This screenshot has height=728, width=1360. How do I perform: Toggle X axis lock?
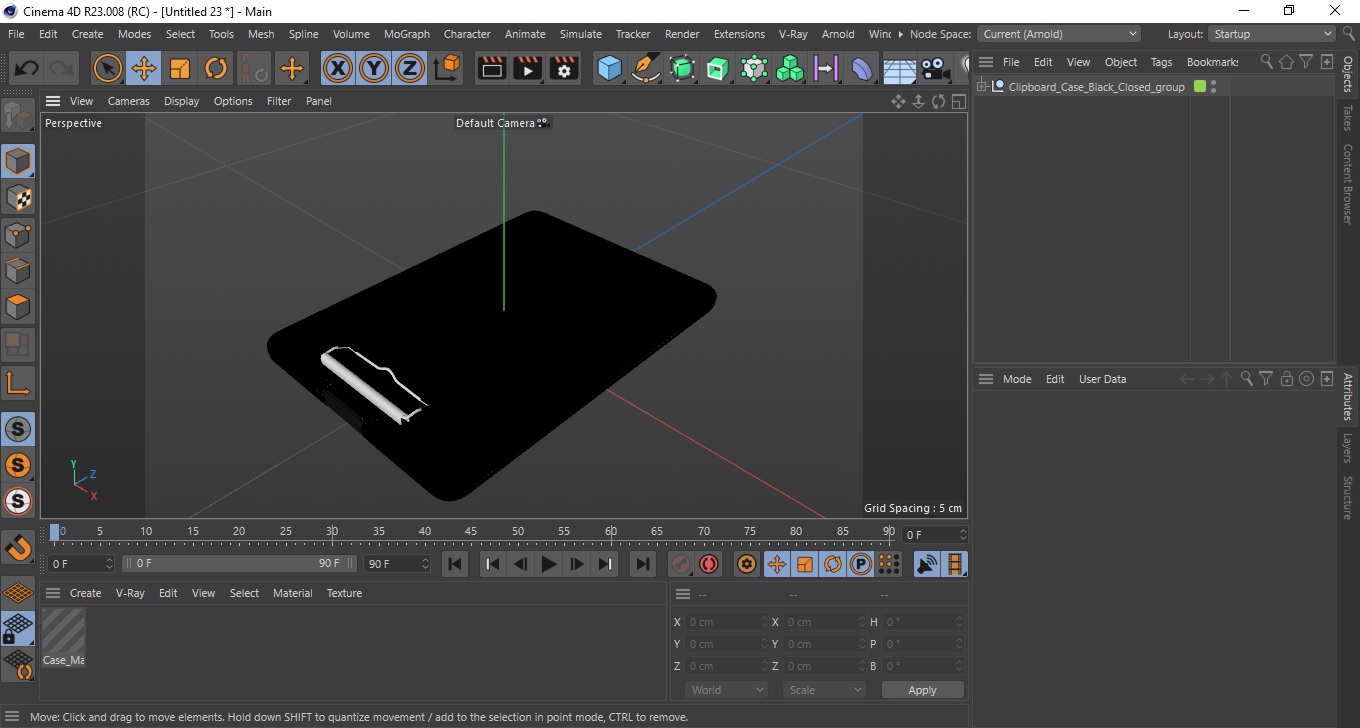tap(338, 68)
